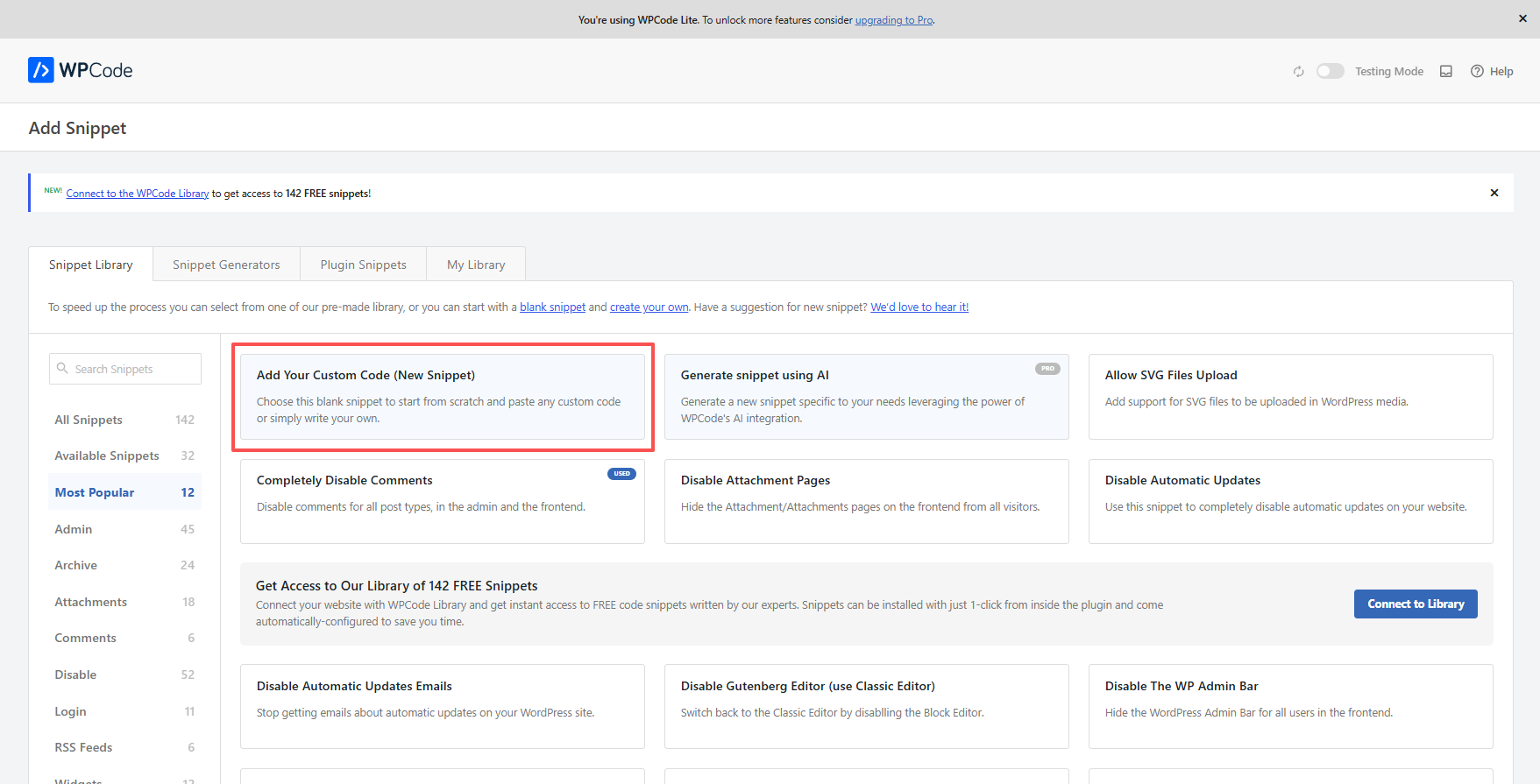Click the refresh icon beside Testing Mode
This screenshot has width=1540, height=784.
(x=1299, y=72)
